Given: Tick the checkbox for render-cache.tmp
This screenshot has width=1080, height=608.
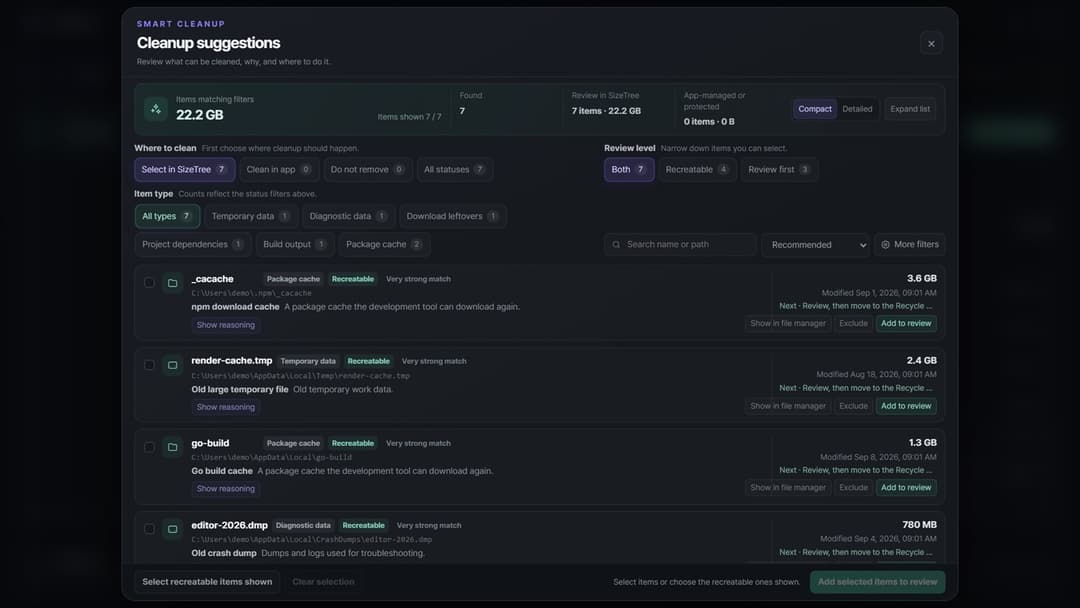Looking at the screenshot, I should 149,365.
